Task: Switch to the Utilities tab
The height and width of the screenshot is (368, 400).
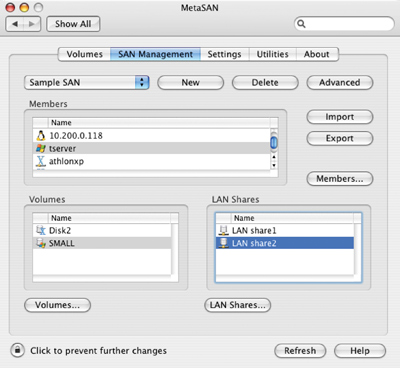Action: pos(272,54)
